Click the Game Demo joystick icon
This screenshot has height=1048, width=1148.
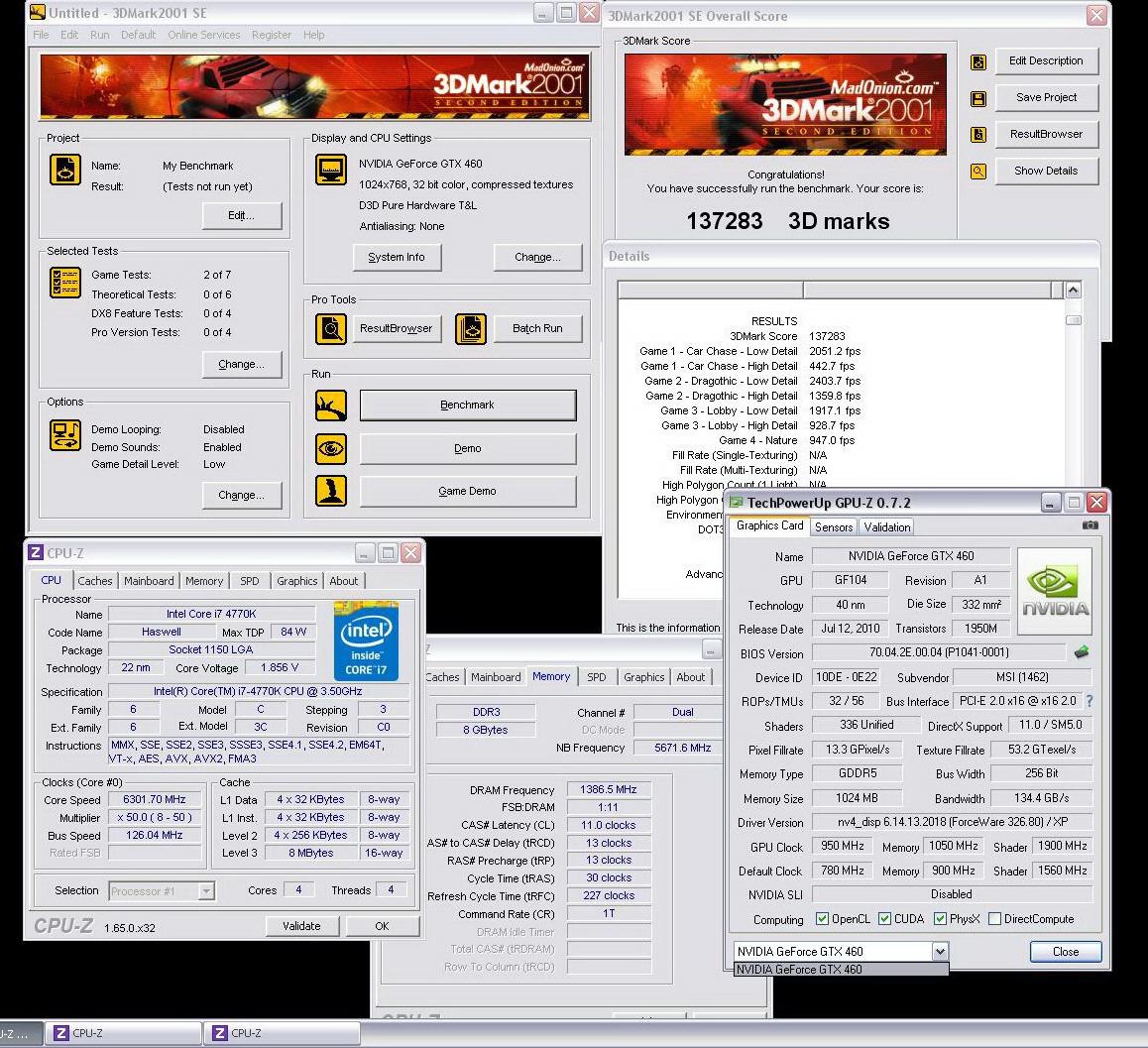click(x=331, y=492)
